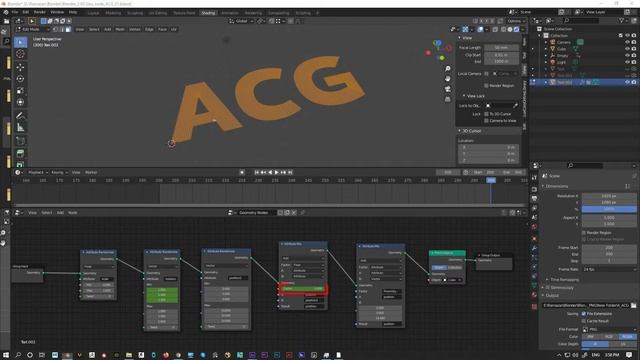
Task: Open the timeline Playback popover
Action: [x=38, y=172]
